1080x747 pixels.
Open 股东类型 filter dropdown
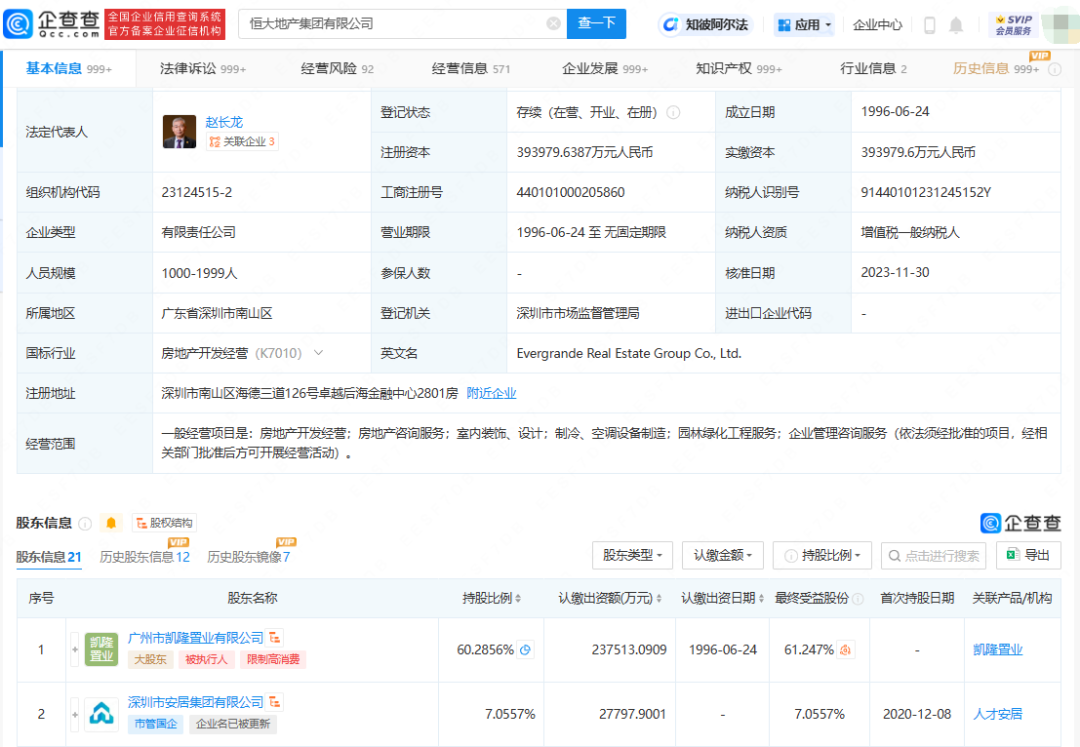tap(632, 555)
